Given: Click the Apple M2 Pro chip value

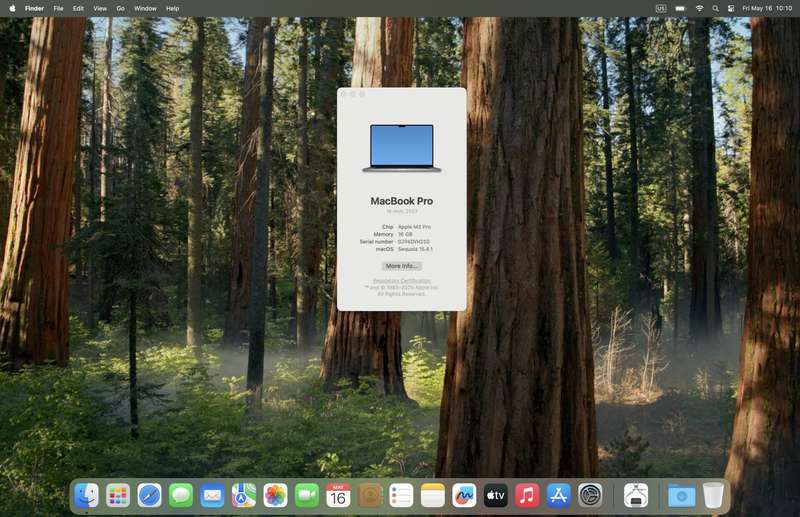Looking at the screenshot, I should [x=414, y=227].
